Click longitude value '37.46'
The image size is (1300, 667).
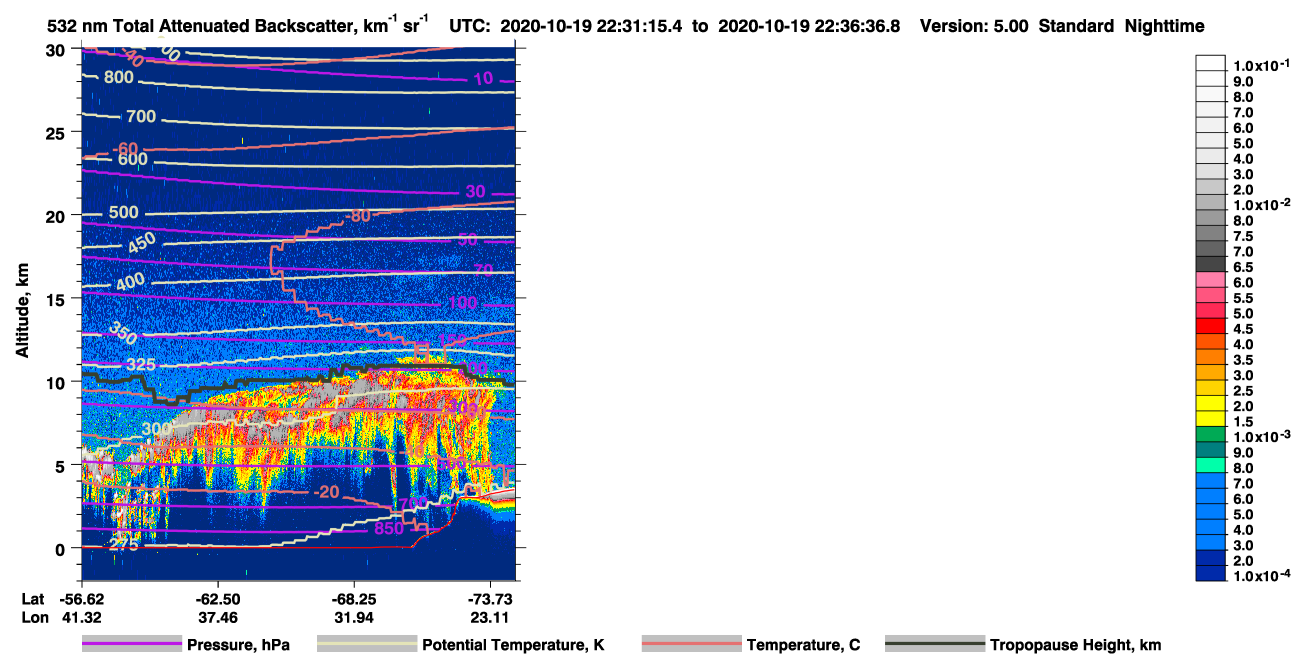point(218,617)
